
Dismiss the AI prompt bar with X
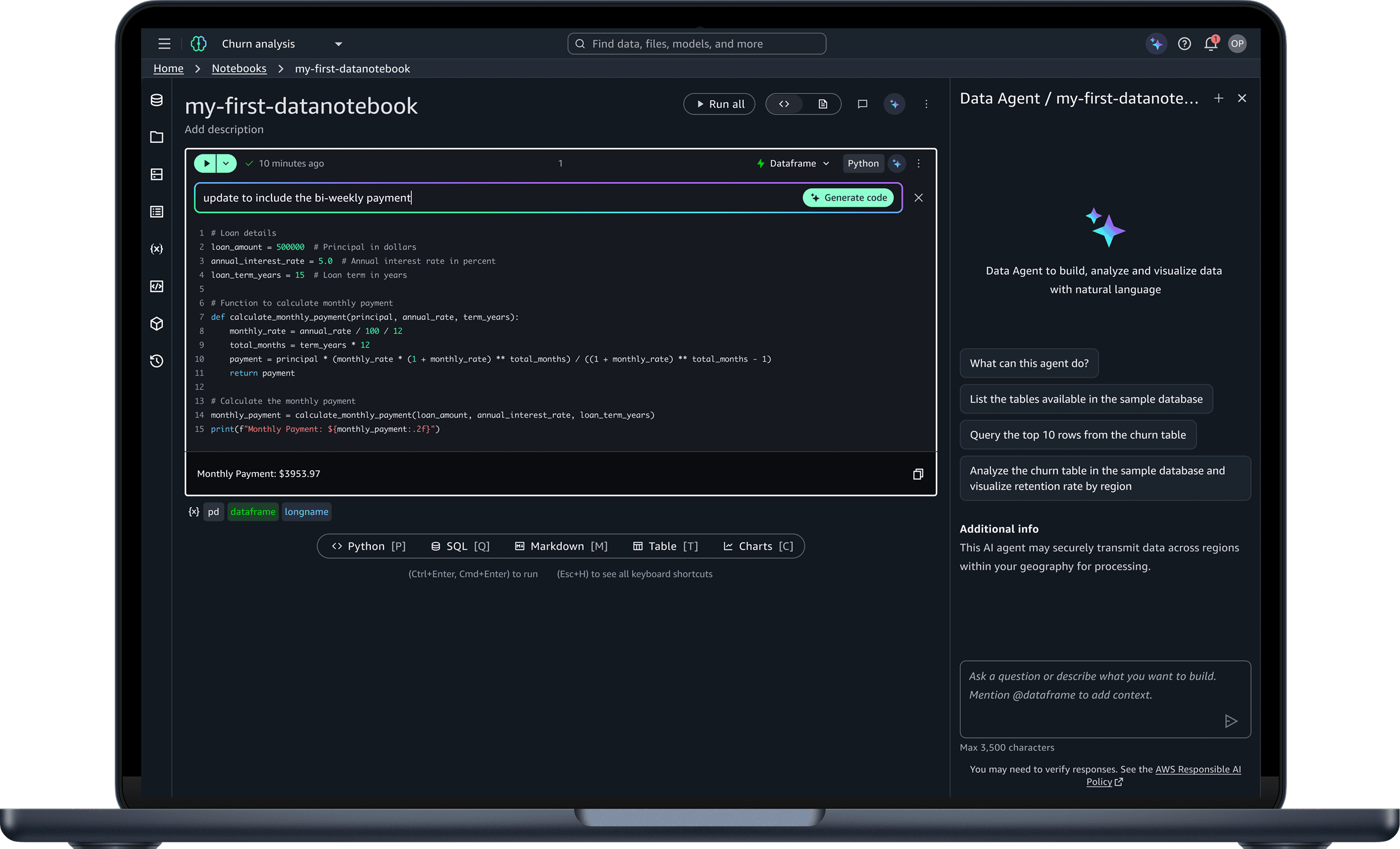point(918,198)
